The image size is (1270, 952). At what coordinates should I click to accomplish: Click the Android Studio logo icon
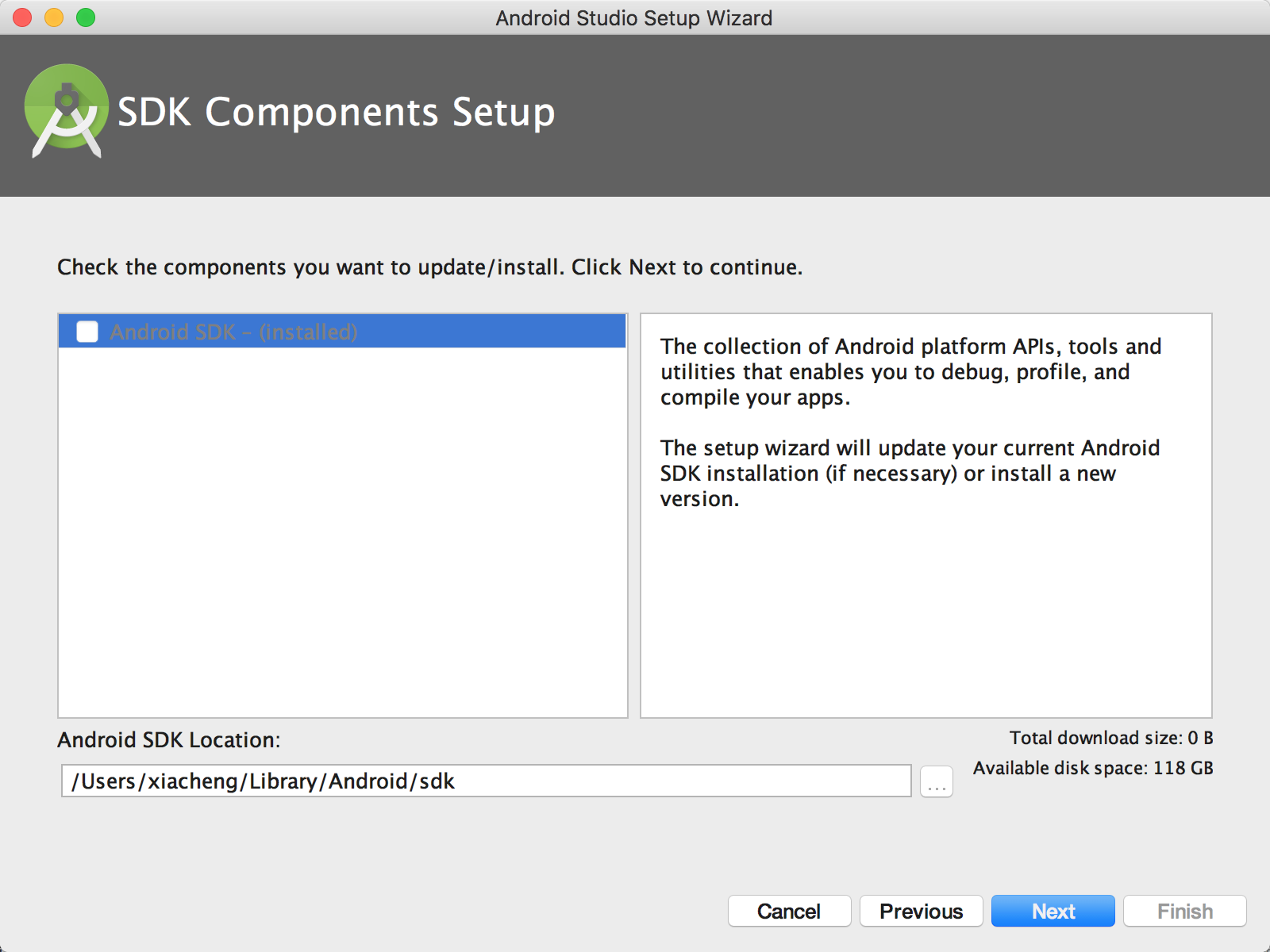coord(67,111)
